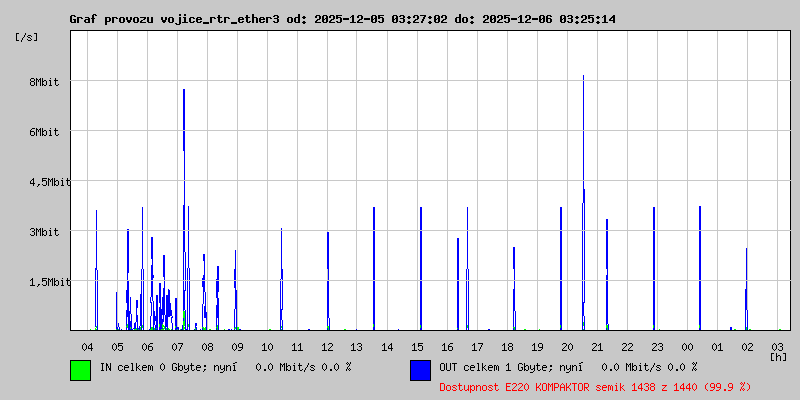800x400 pixels.
Task: Click the green IN legend color swatch
Action: (80, 369)
